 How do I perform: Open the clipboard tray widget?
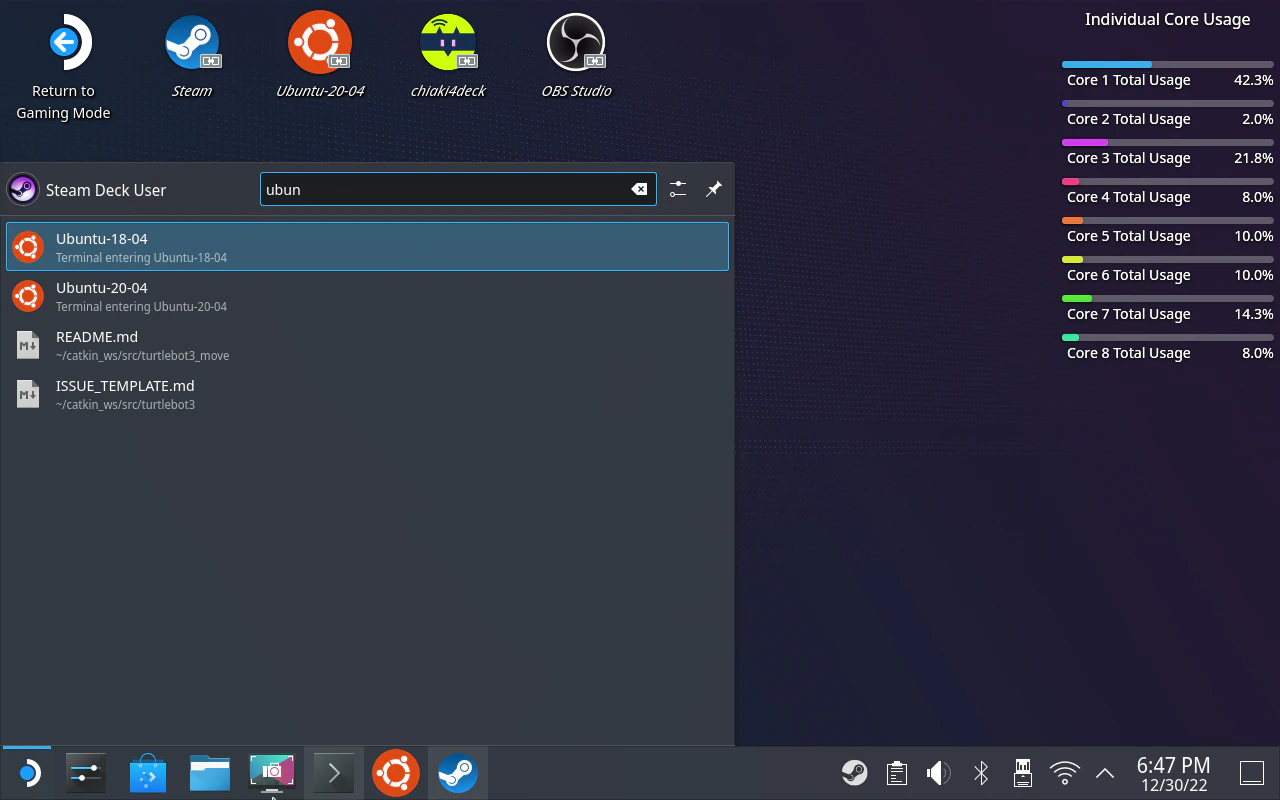click(897, 772)
